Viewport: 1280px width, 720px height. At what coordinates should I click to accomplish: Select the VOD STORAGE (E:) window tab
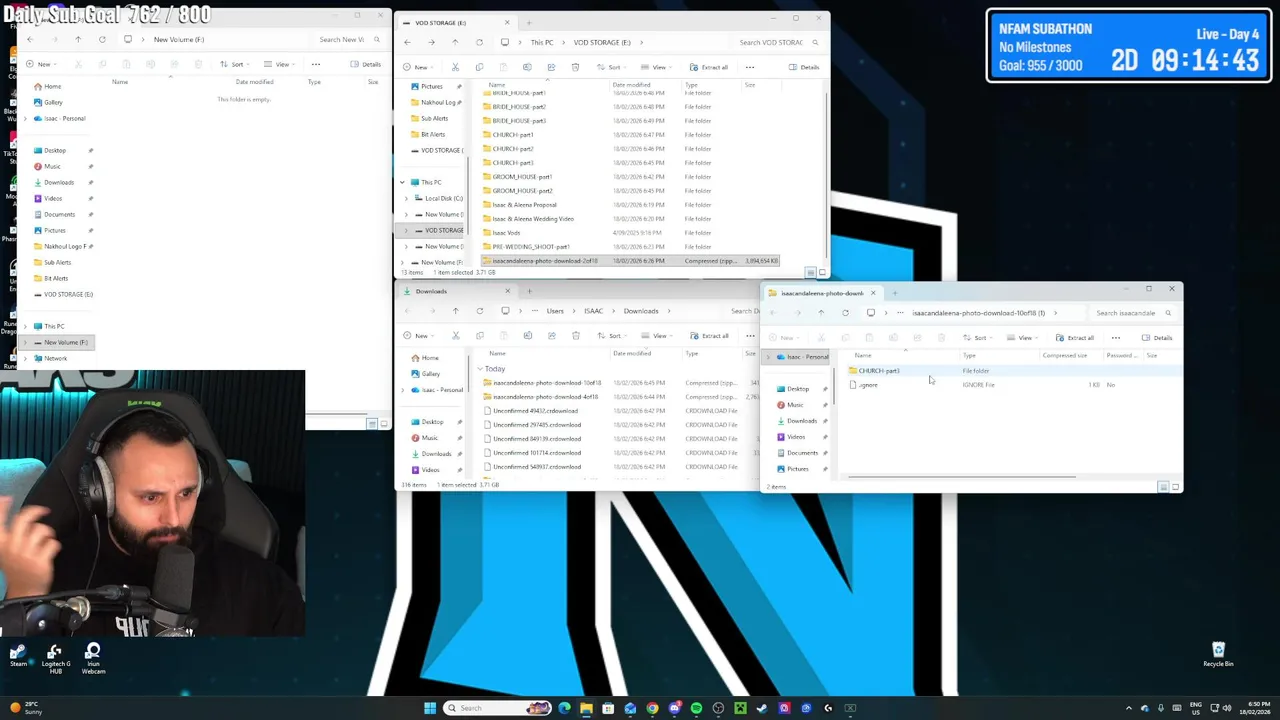pos(455,22)
